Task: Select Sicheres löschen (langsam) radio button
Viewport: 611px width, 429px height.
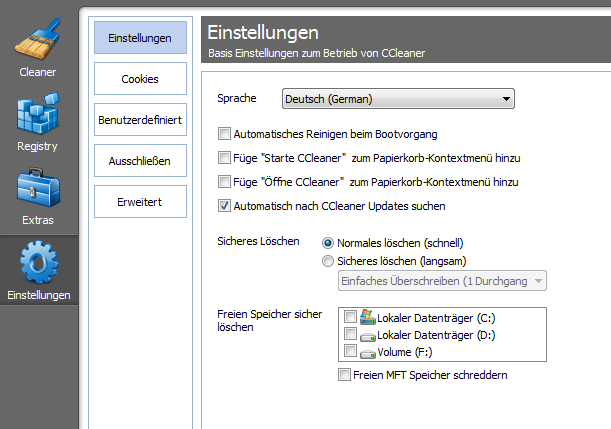Action: coord(328,261)
